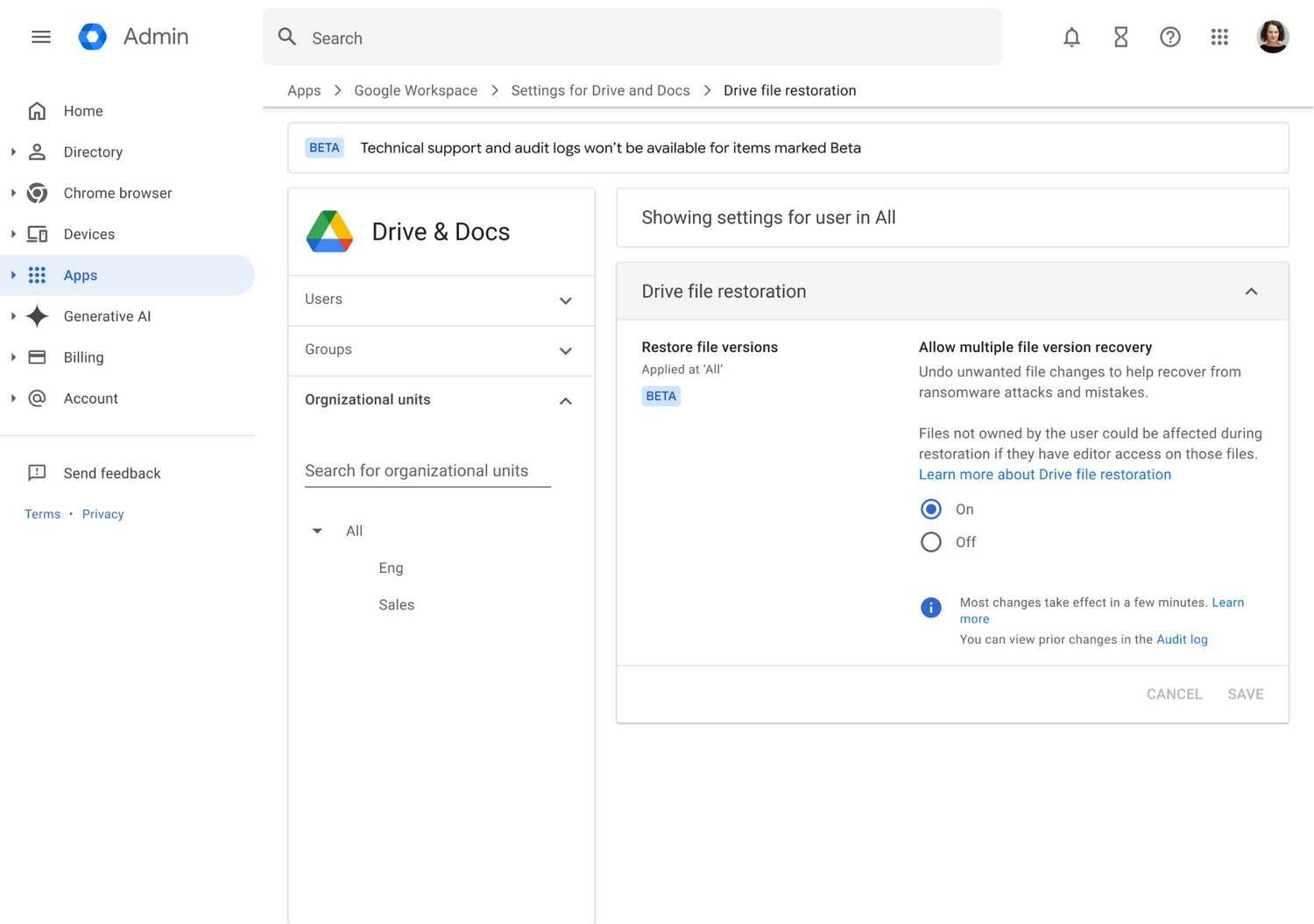Click the user profile avatar
The width and height of the screenshot is (1314, 924).
[x=1272, y=37]
